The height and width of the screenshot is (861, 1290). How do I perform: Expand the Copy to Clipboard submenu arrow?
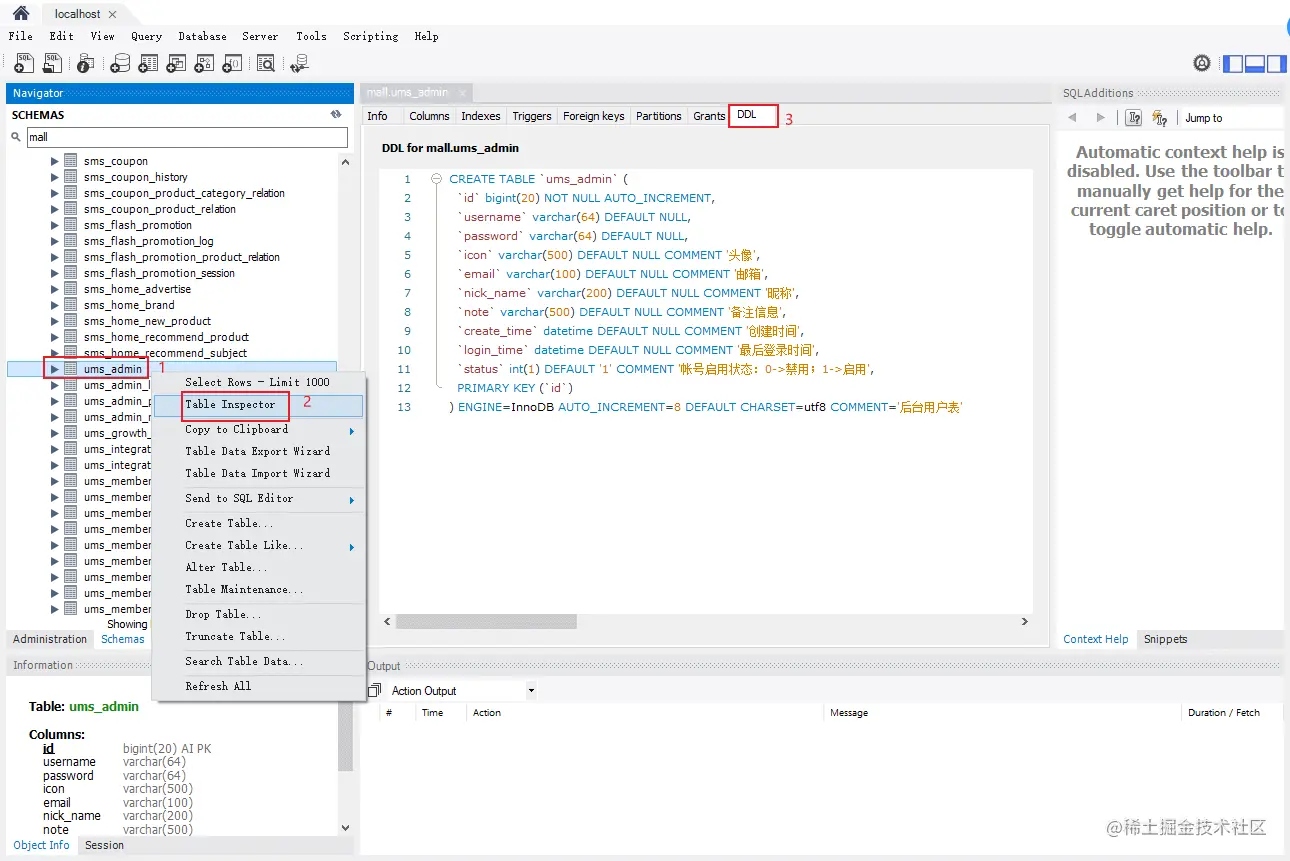pos(352,431)
